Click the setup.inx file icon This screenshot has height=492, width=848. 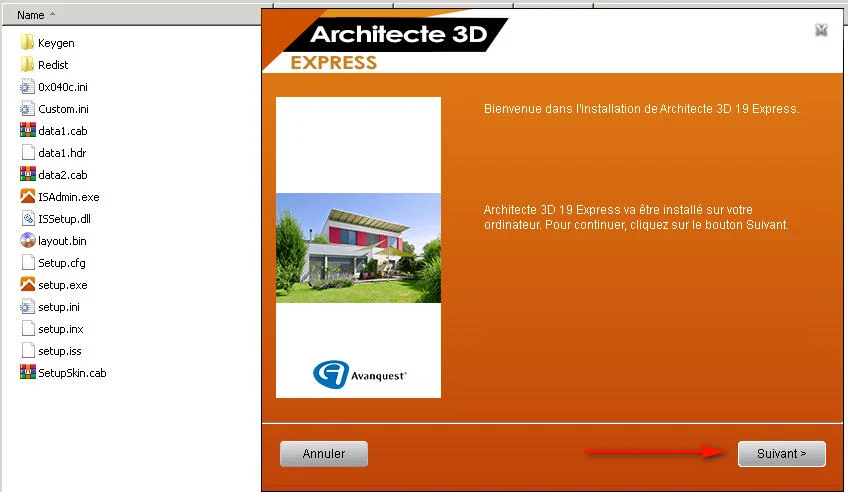(28, 329)
